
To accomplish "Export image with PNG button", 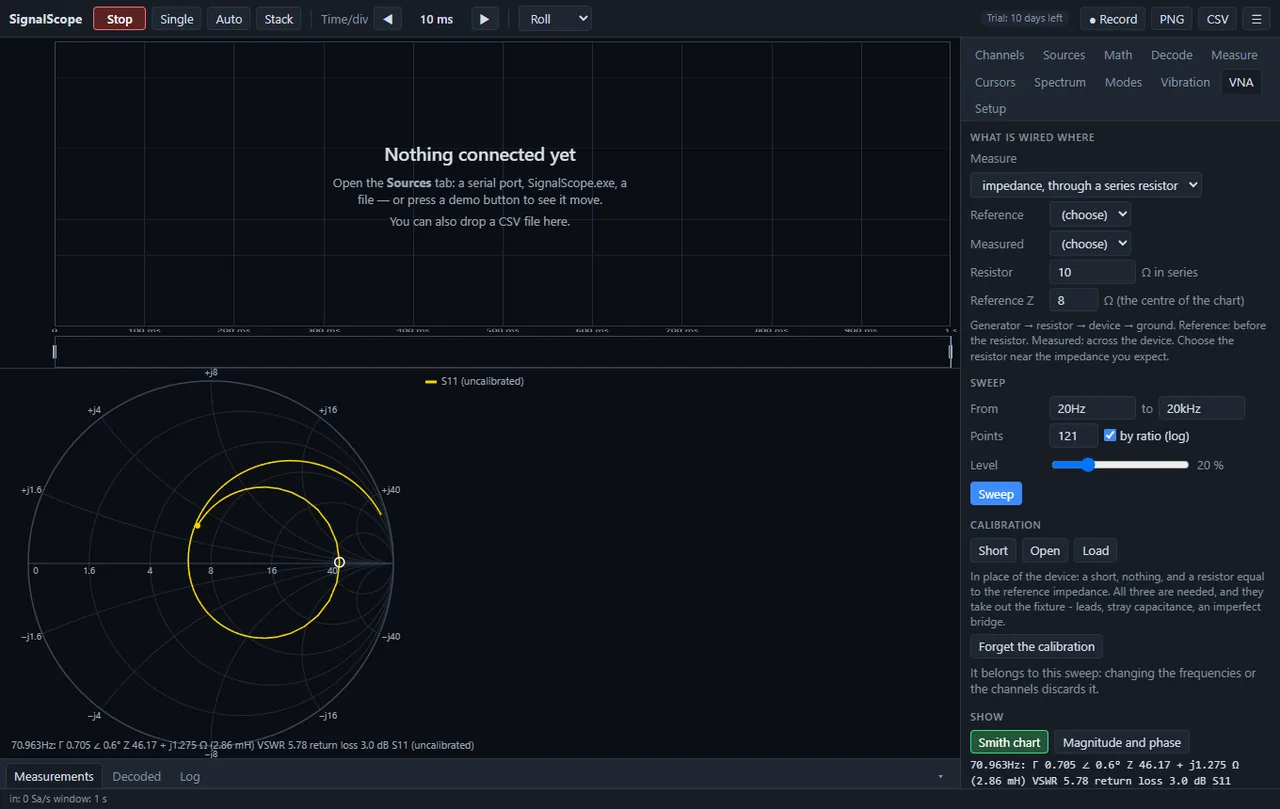I will tap(1172, 19).
